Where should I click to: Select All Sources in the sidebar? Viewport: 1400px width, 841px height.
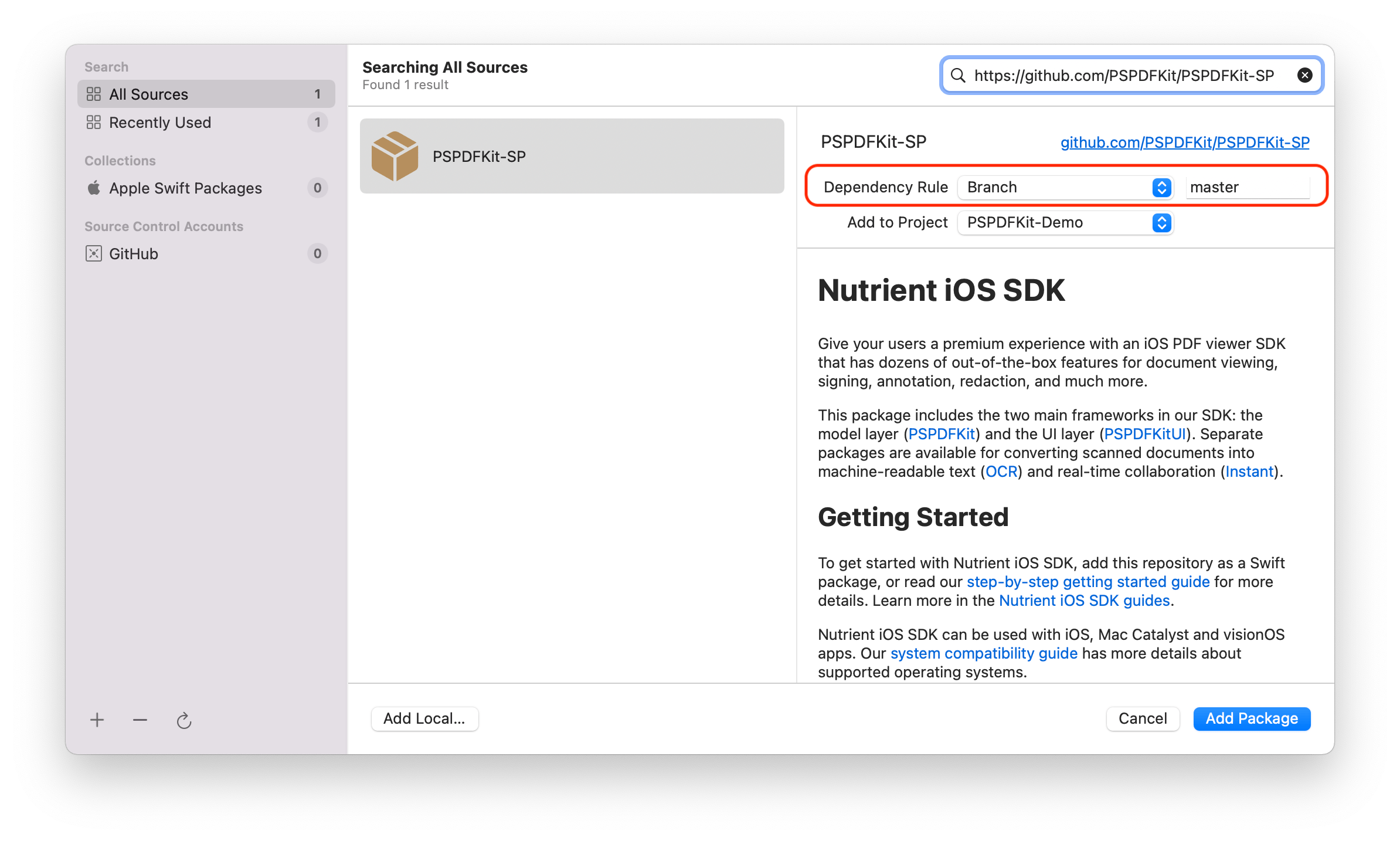pyautogui.click(x=148, y=94)
